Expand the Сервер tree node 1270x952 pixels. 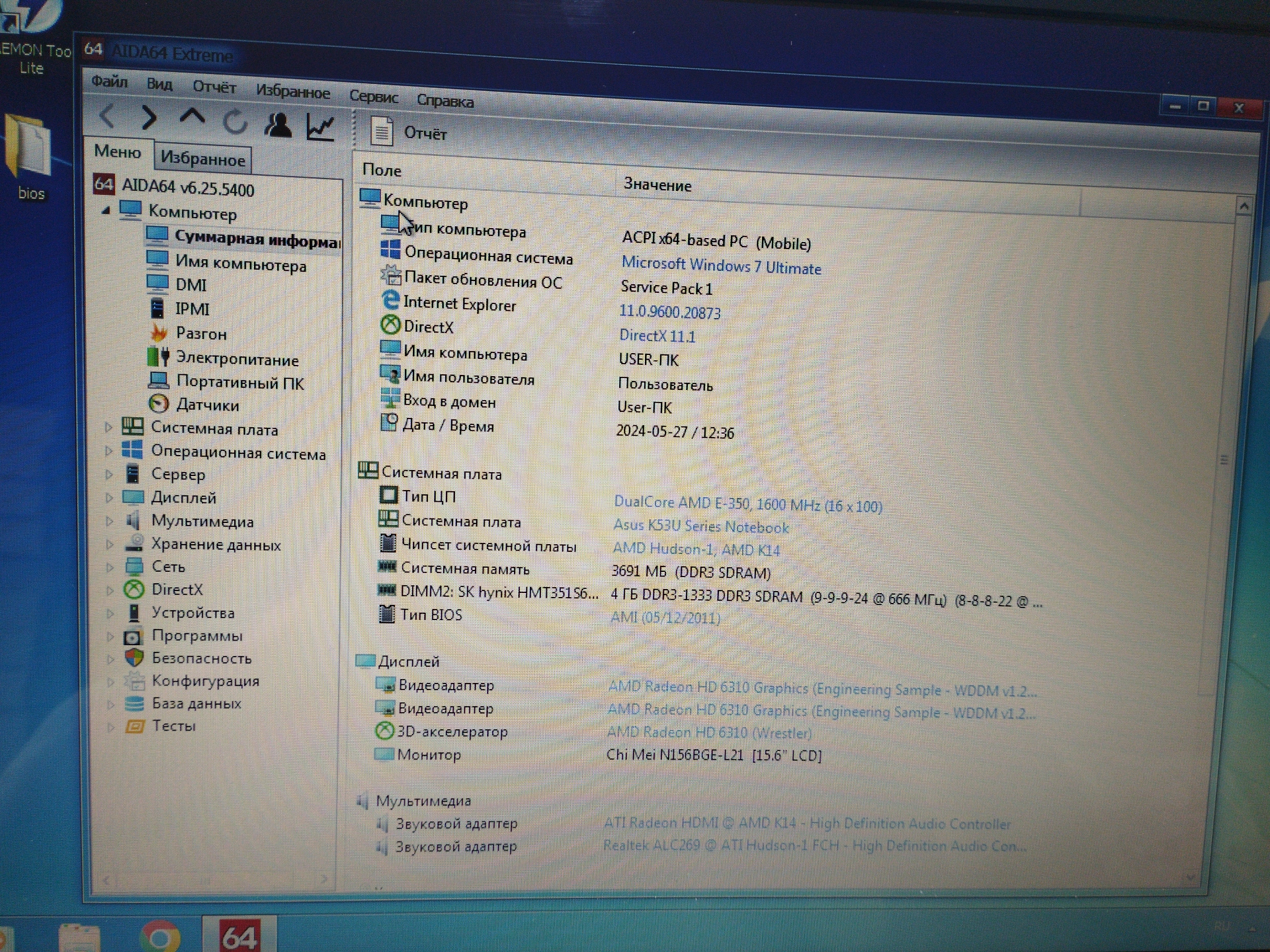coord(109,474)
